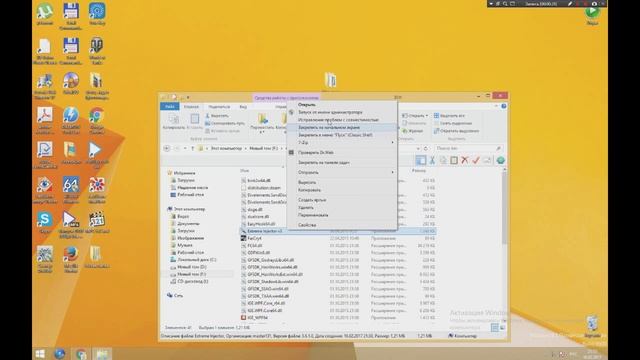
Task: Open the recent locations dropdown arrow
Action: tap(185, 148)
